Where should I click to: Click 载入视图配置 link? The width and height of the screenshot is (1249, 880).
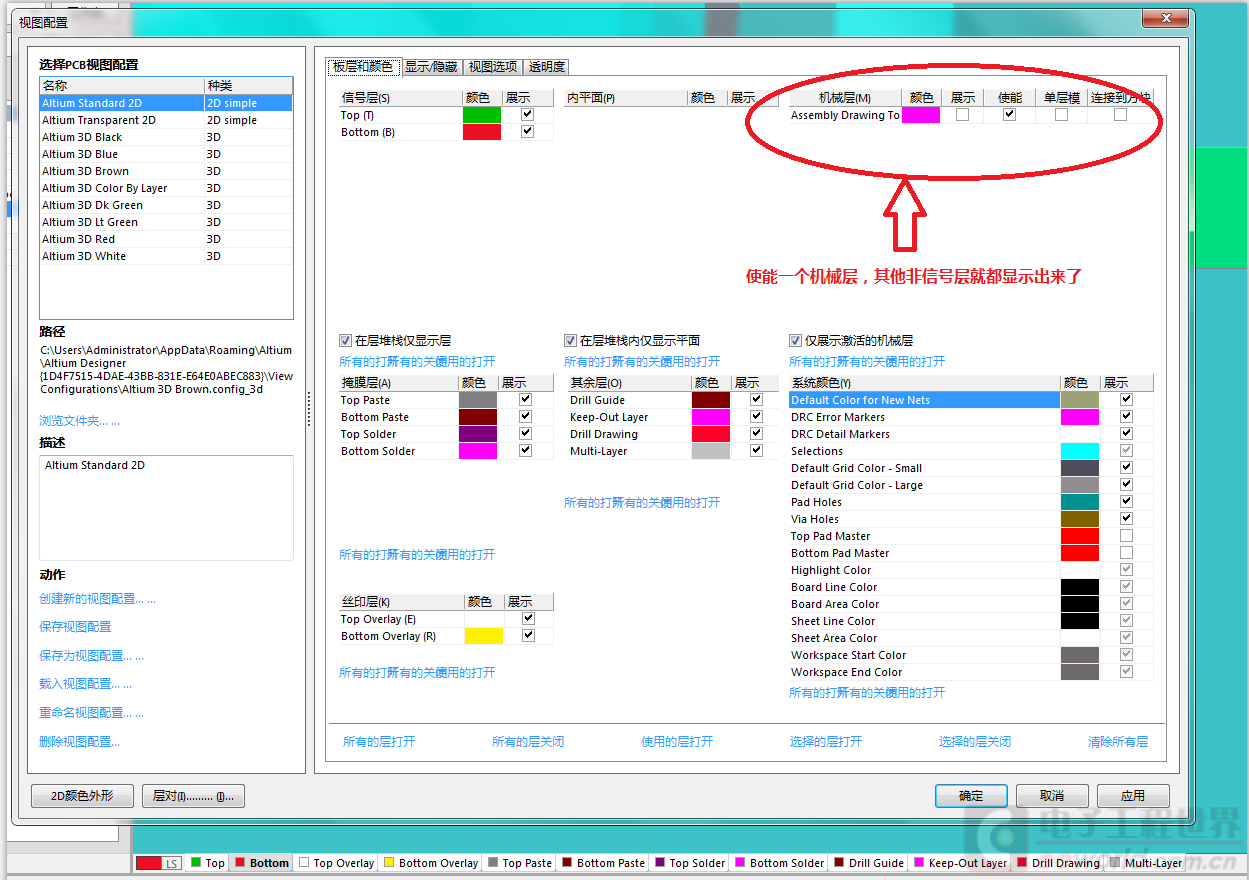coord(86,684)
